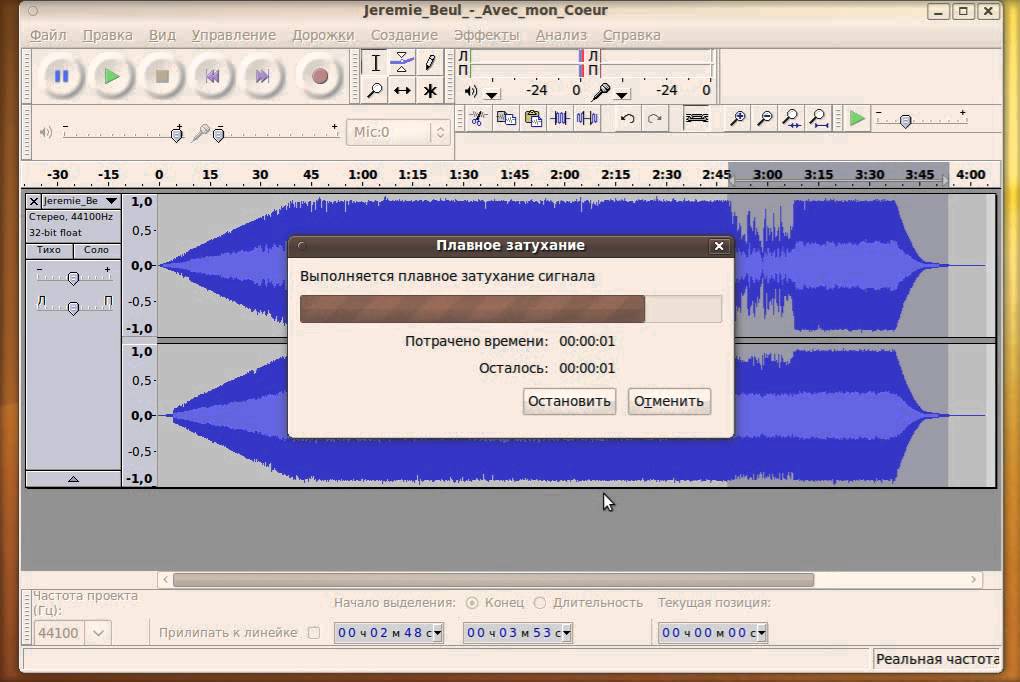Click the track gain slider knob
Image resolution: width=1020 pixels, height=682 pixels.
(x=74, y=279)
